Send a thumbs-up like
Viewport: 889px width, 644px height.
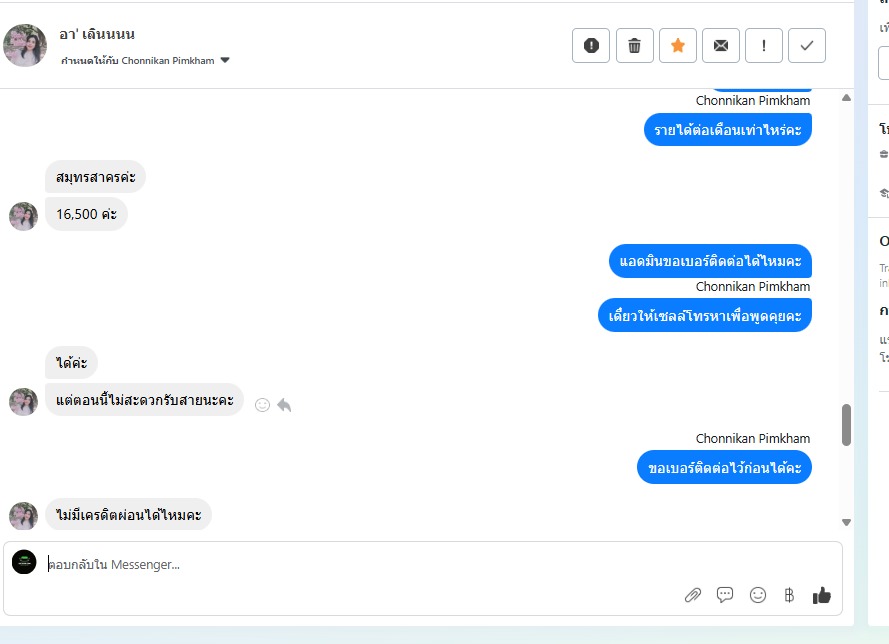click(822, 595)
